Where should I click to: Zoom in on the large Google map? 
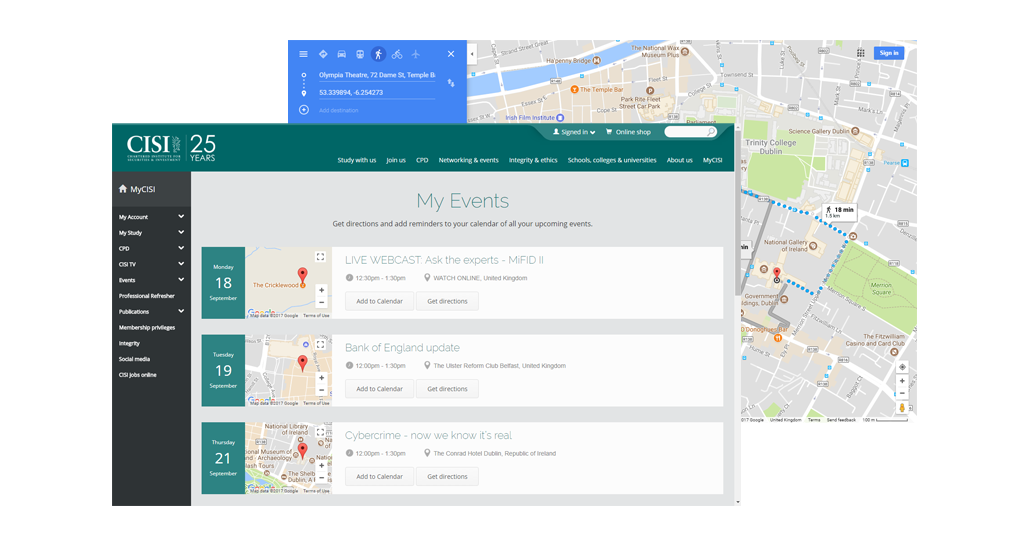point(902,381)
